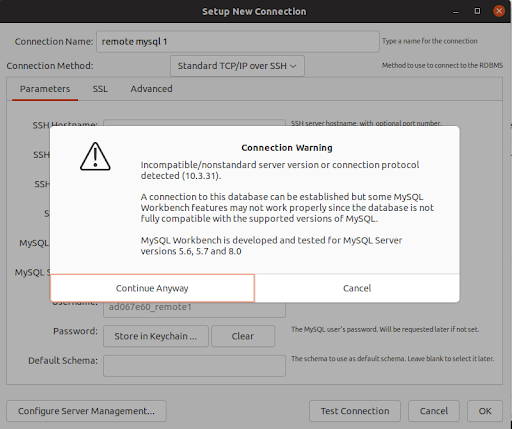Image resolution: width=512 pixels, height=429 pixels.
Task: Click the 'versions 5.6, 5.7 and 8.0' text
Action: [191, 251]
